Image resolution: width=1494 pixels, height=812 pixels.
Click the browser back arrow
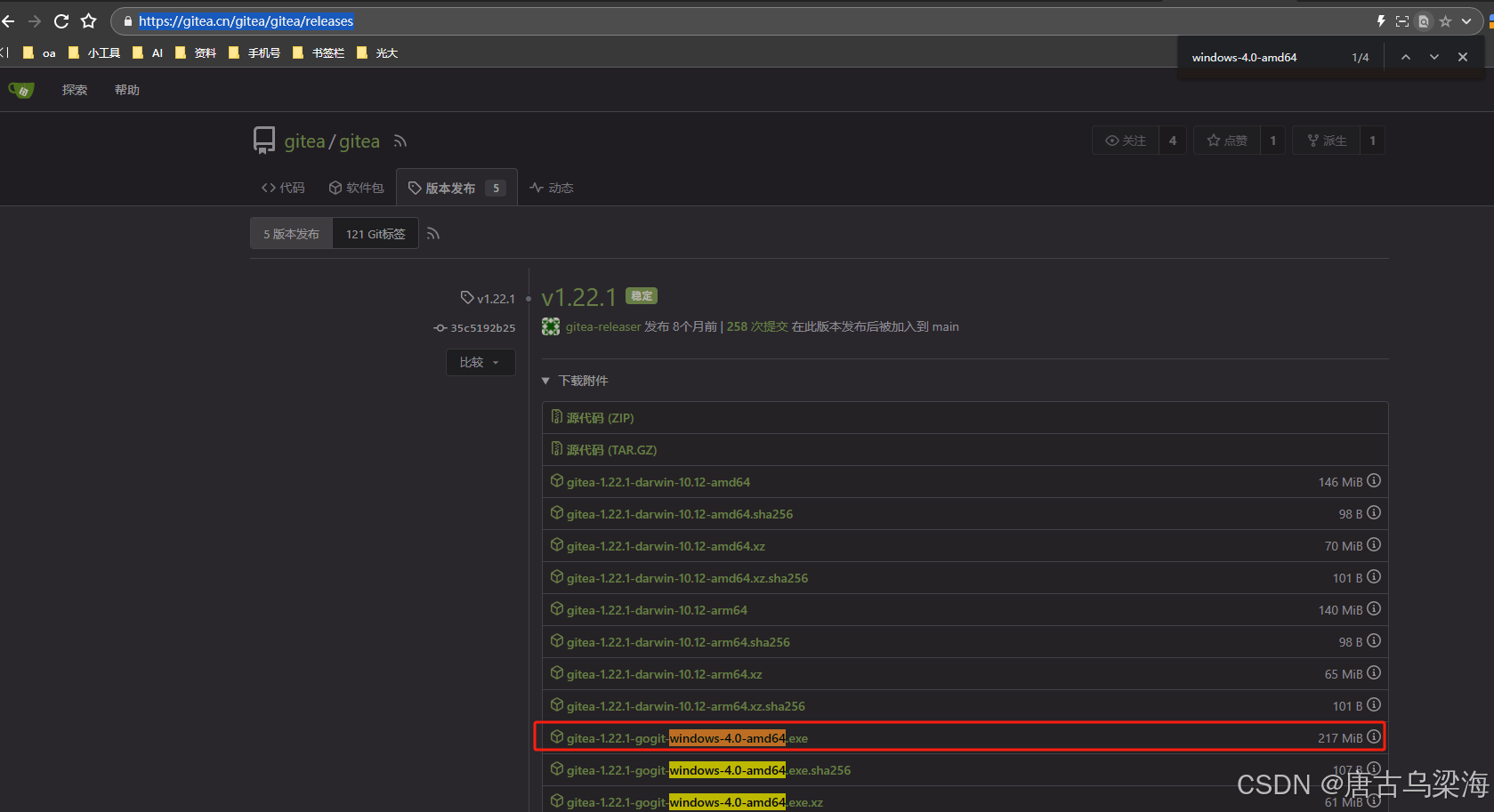[x=8, y=20]
